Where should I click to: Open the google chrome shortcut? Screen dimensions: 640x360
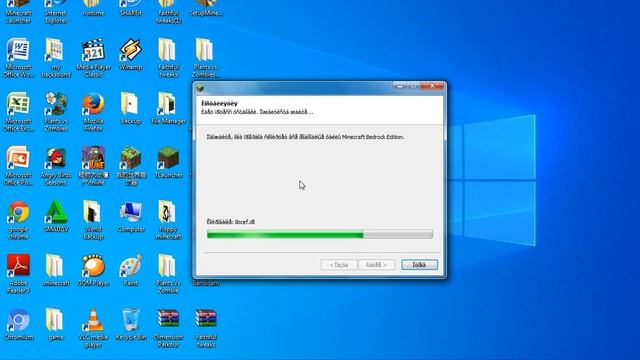coord(18,220)
